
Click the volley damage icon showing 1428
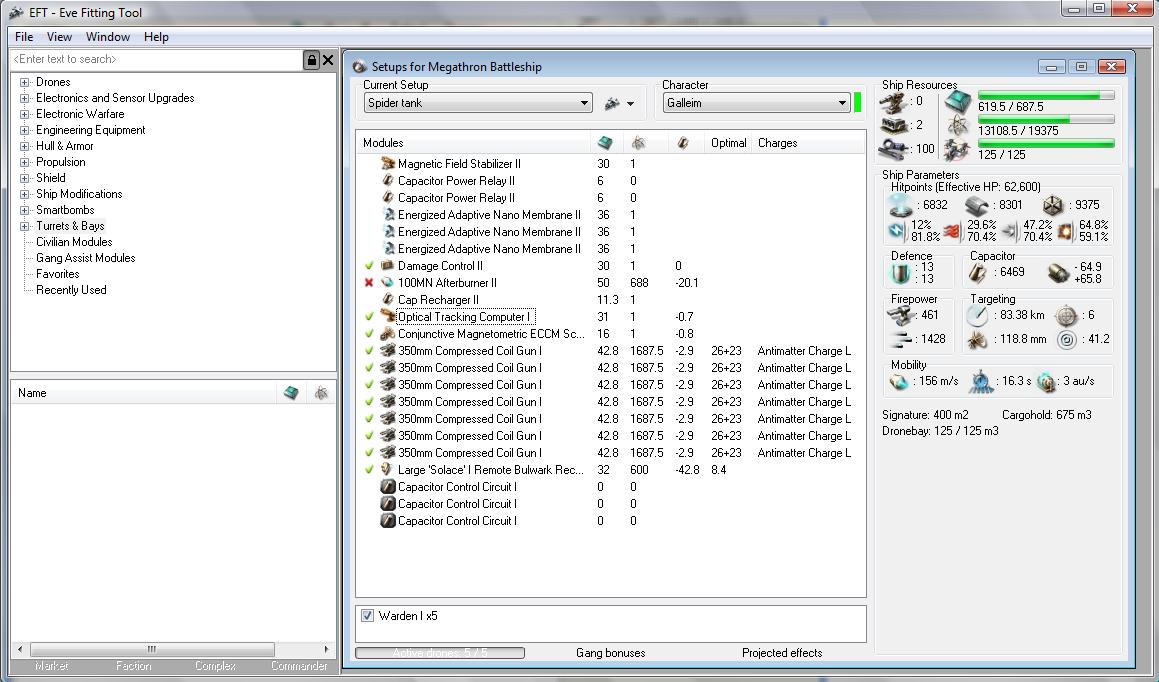[x=902, y=339]
